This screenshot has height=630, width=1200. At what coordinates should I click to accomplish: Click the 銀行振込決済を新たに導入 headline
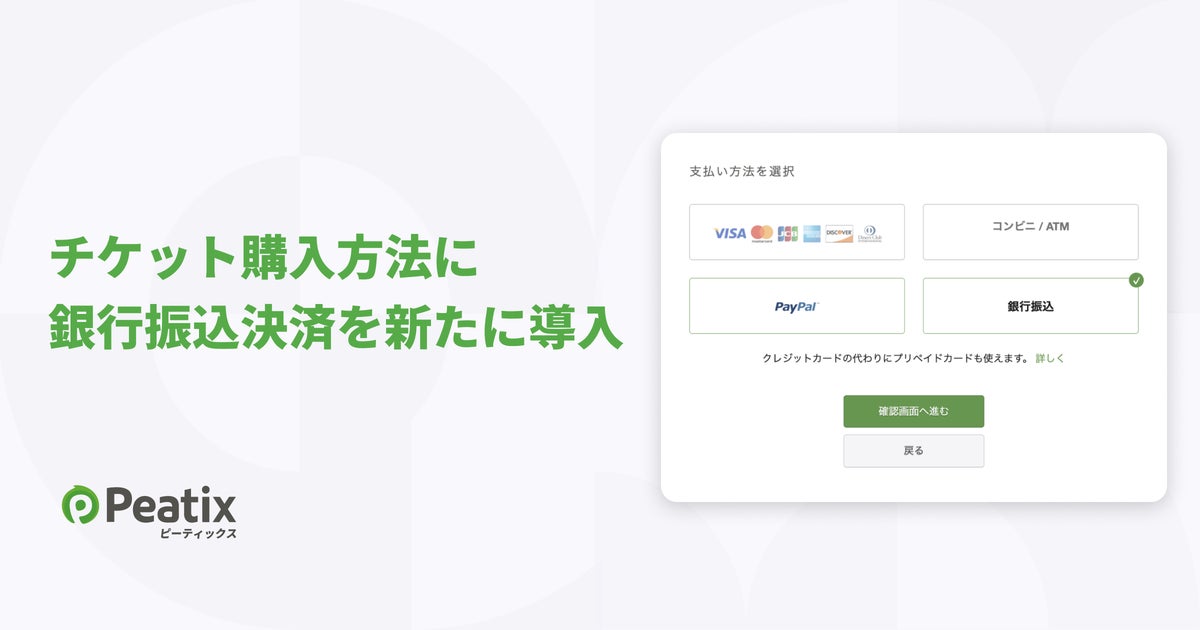[x=337, y=331]
